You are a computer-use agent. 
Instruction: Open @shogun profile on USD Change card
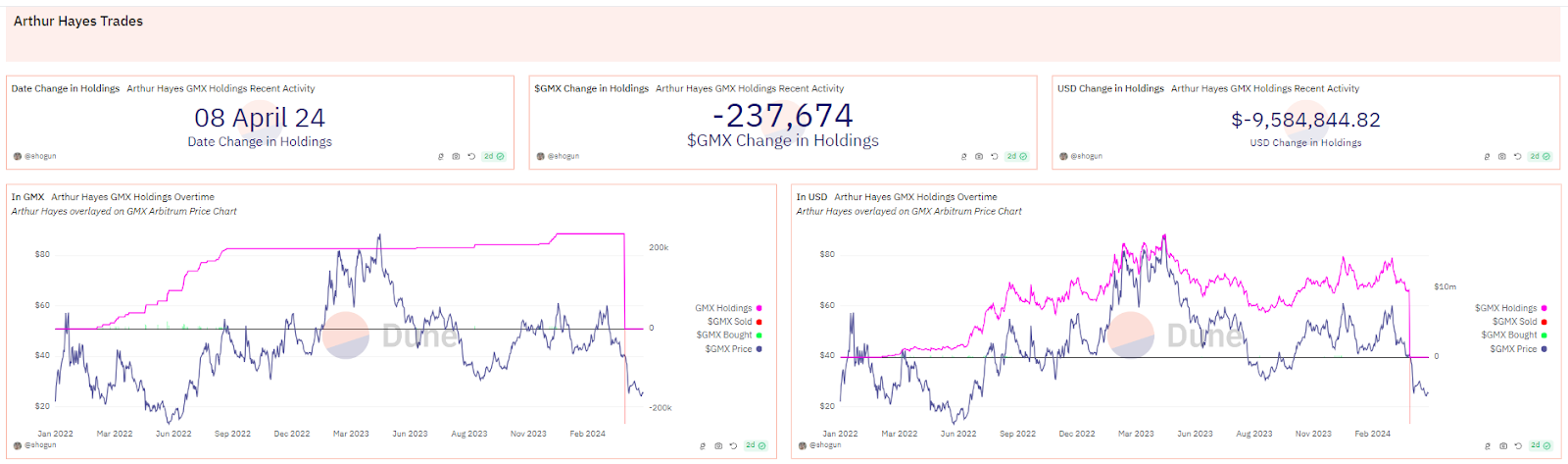(x=1081, y=156)
